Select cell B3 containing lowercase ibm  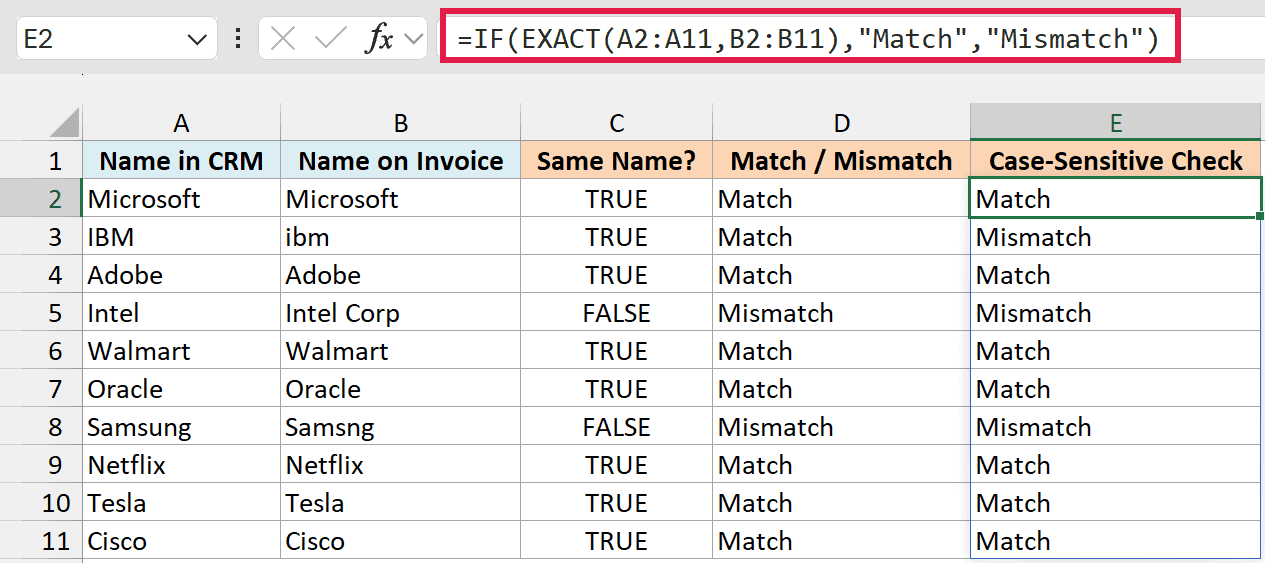[401, 237]
